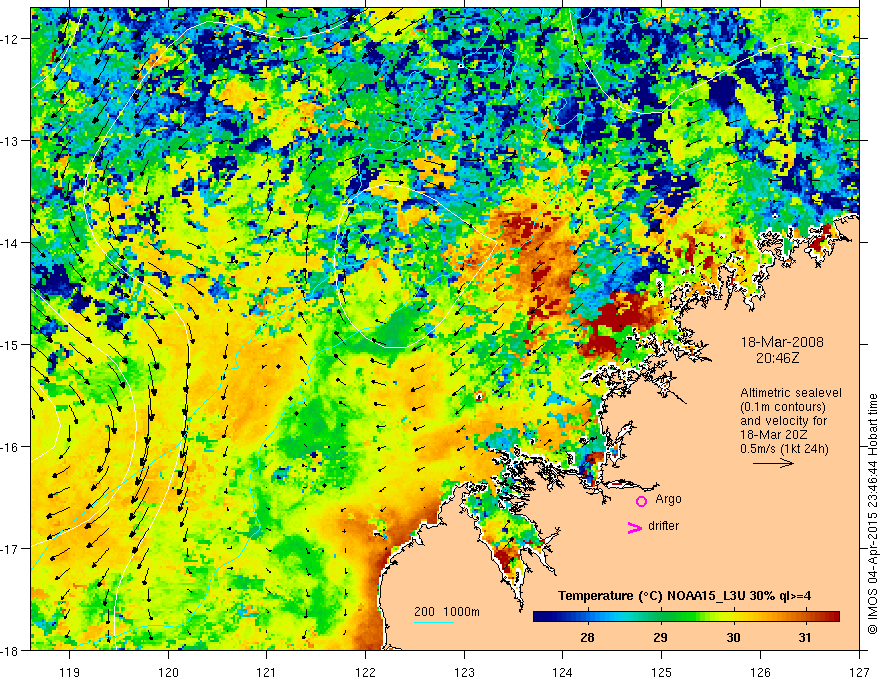Click the magenta Argo circle legend marker

(x=641, y=502)
